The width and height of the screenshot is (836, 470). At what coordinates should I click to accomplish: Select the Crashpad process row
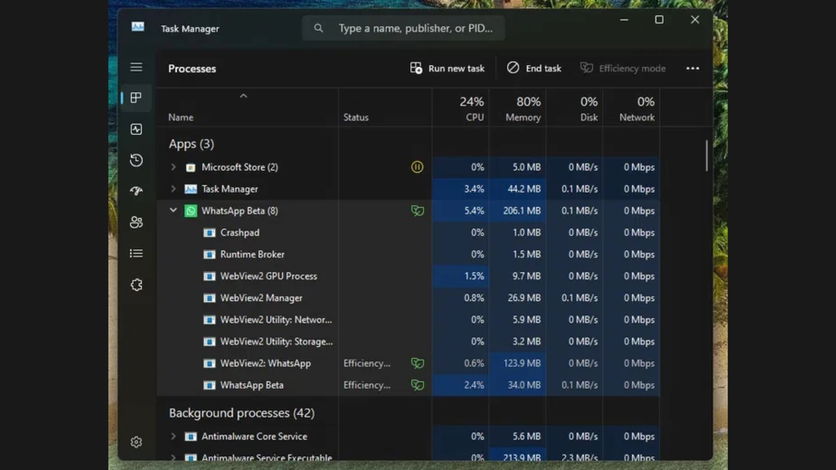click(408, 232)
